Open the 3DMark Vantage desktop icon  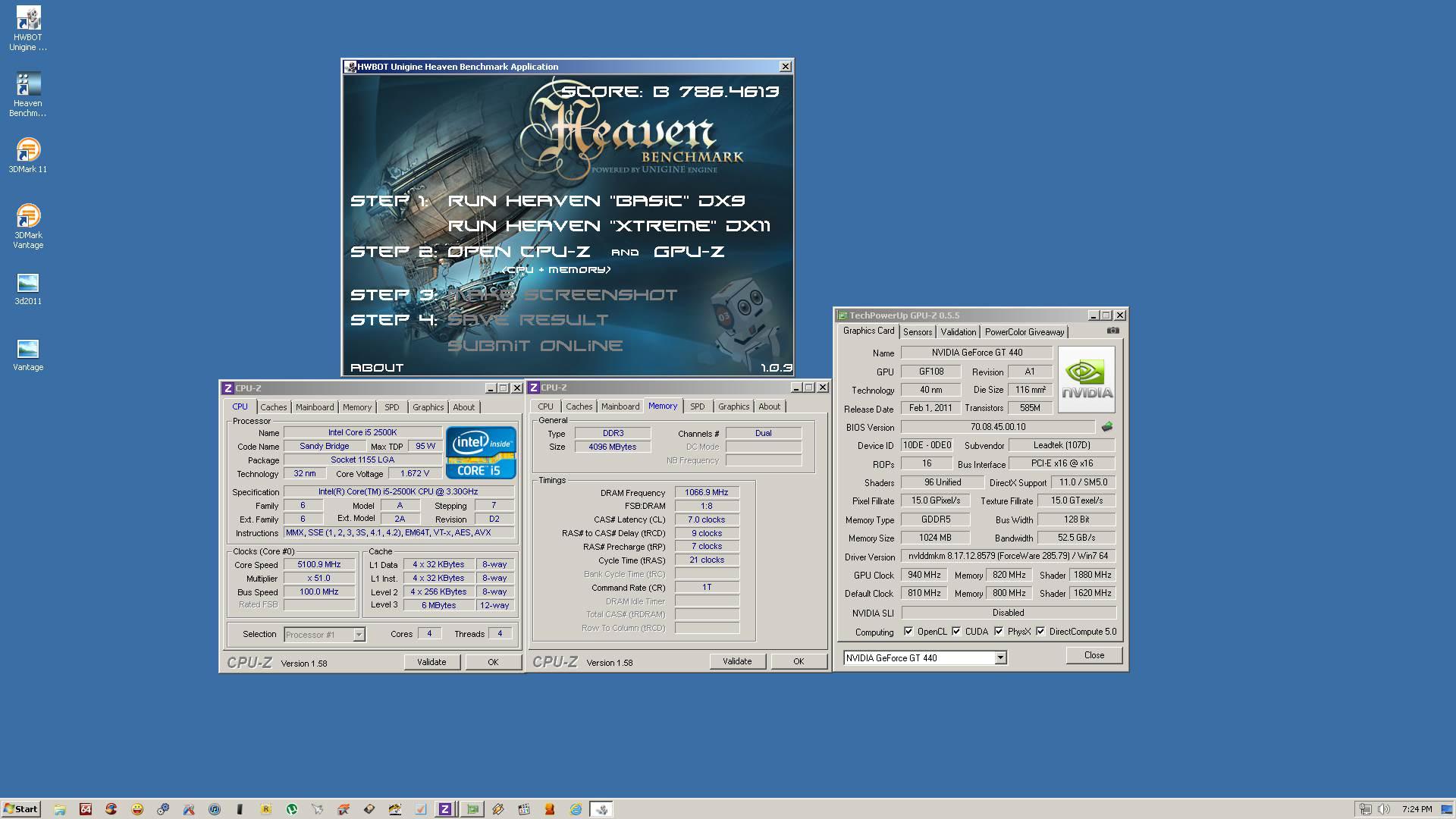28,226
